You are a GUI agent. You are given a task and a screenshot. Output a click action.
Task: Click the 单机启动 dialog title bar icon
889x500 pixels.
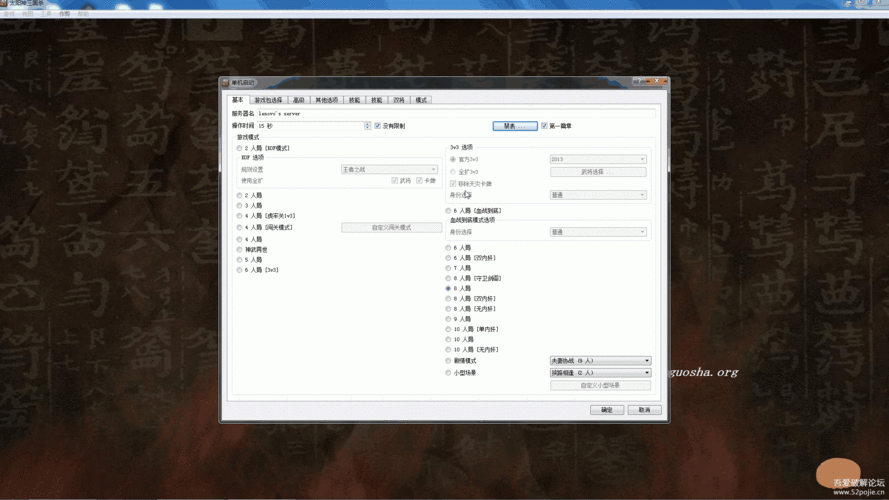point(226,83)
